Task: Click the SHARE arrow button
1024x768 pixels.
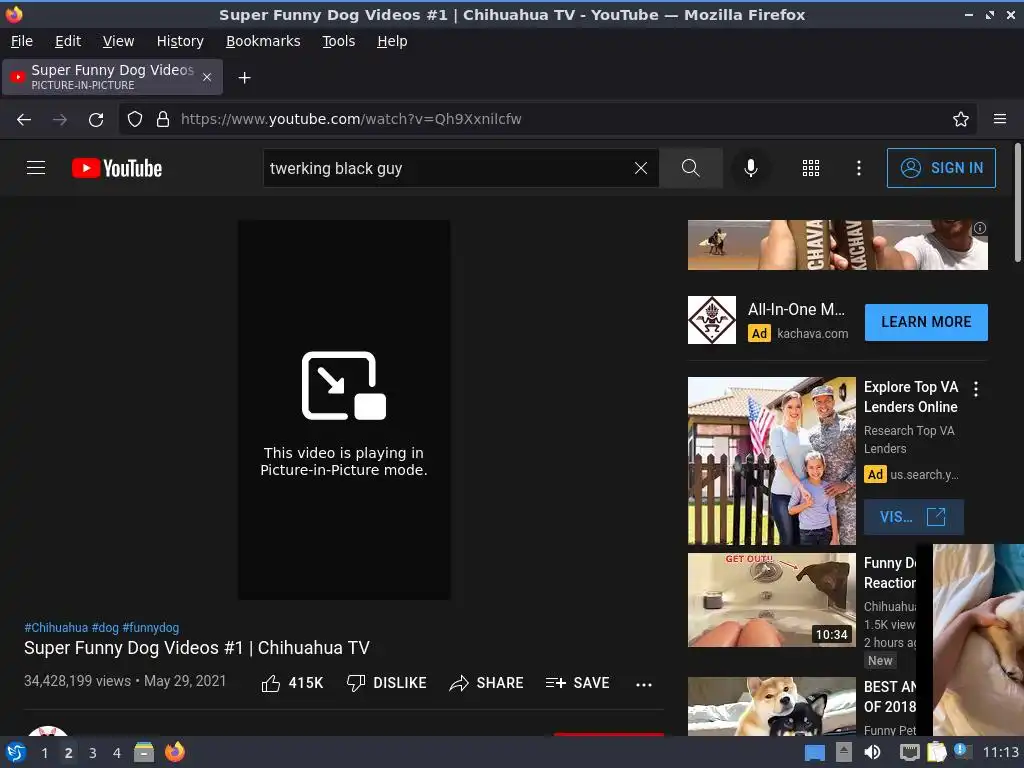Action: click(x=487, y=683)
